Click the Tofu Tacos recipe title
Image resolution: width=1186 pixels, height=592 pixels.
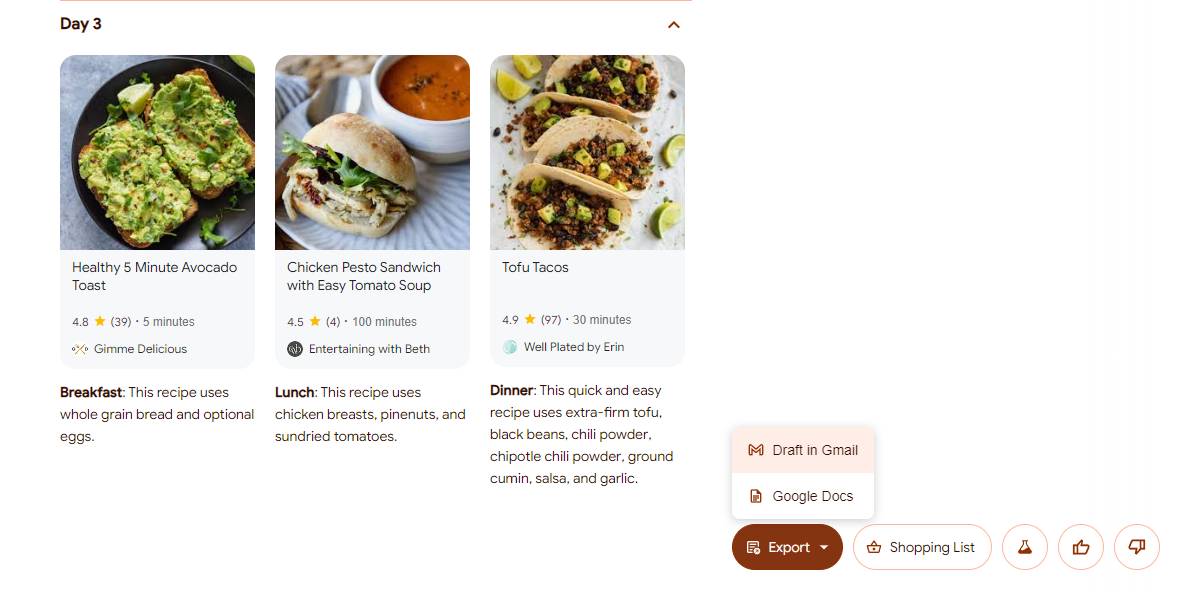pyautogui.click(x=535, y=267)
